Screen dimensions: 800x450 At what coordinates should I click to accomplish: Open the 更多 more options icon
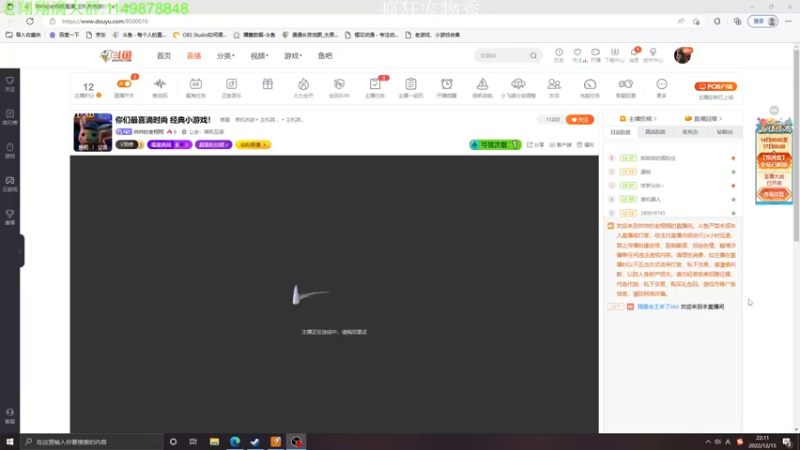pos(661,84)
